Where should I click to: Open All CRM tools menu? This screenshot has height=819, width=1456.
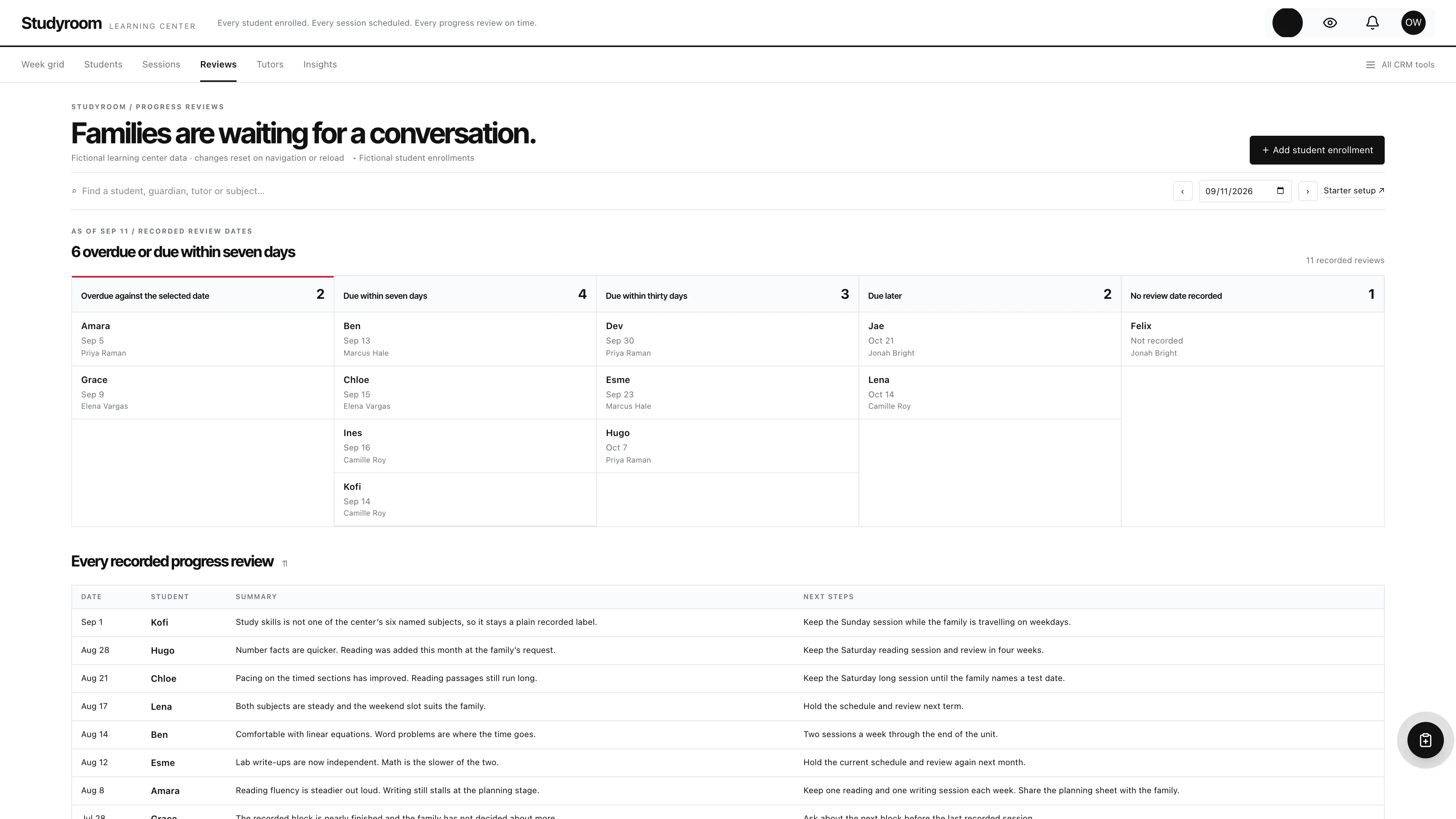[1400, 64]
